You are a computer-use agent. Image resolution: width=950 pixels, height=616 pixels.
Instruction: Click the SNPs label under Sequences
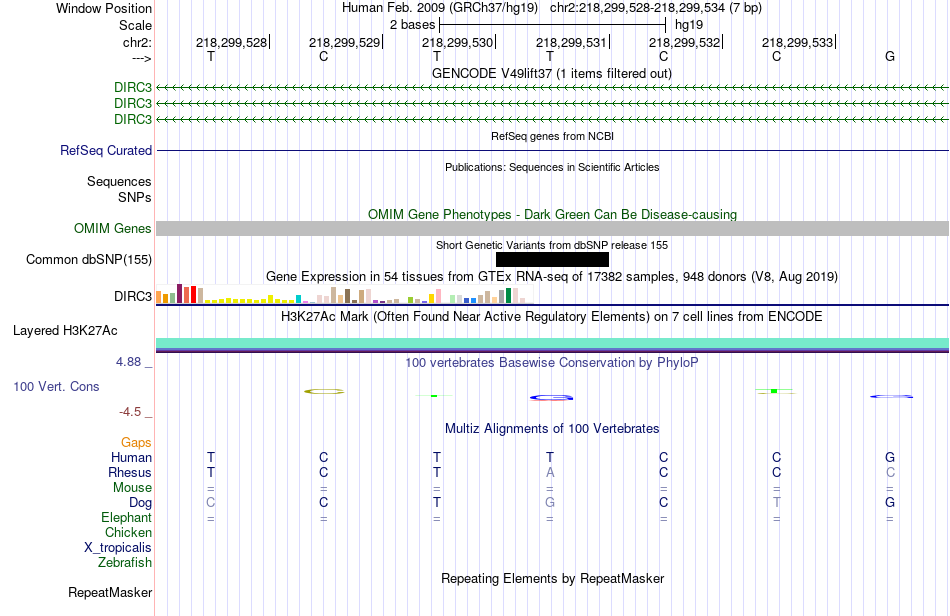tap(135, 197)
